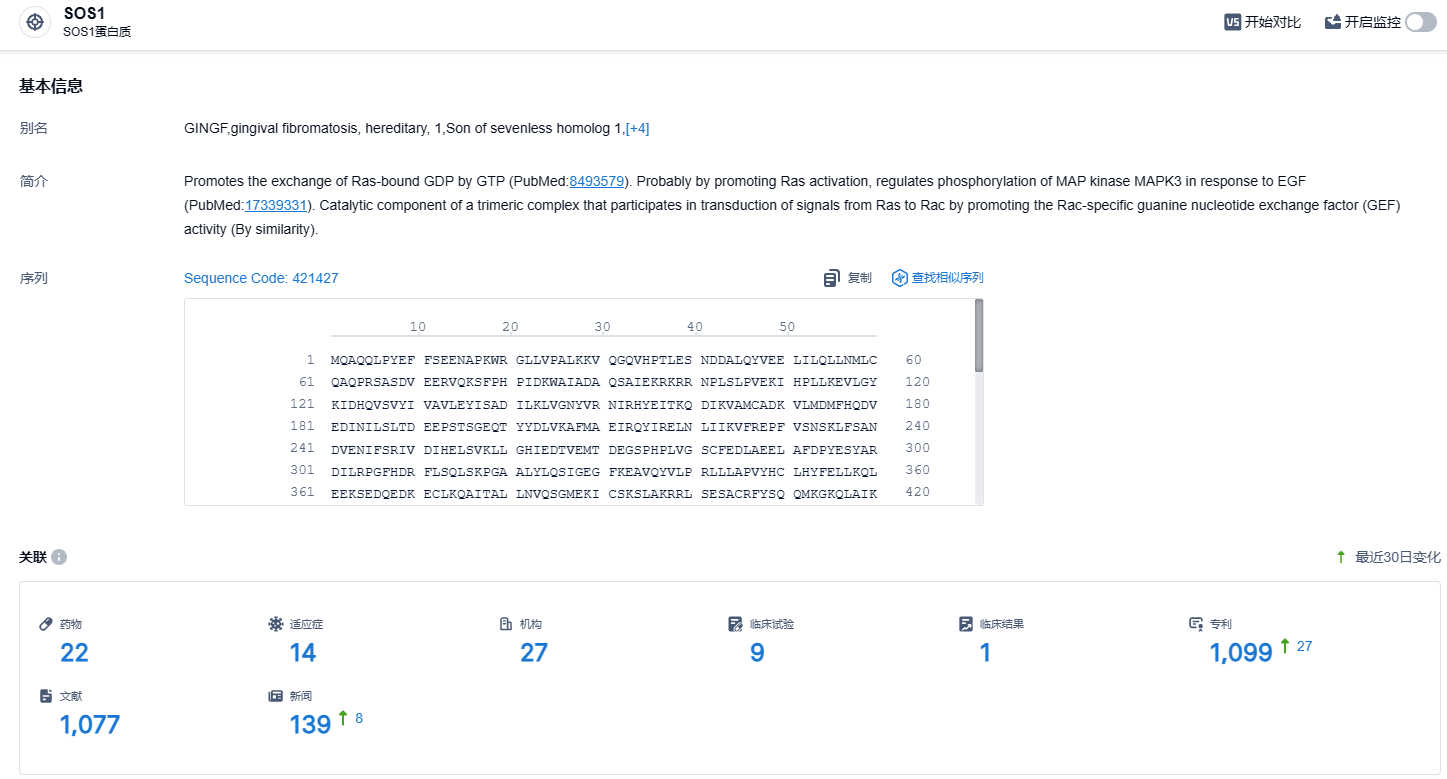Click the 查找相似序列 search icon
The image size is (1447, 779).
pos(900,278)
